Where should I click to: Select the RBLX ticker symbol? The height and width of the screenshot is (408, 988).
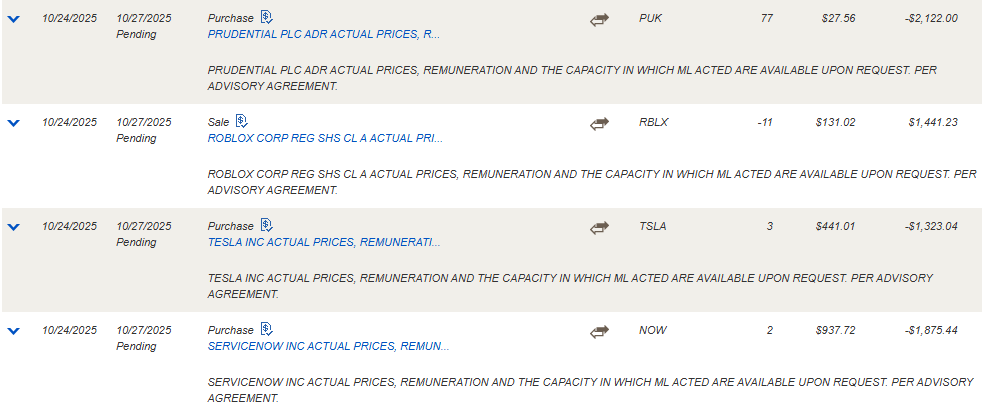click(x=653, y=122)
